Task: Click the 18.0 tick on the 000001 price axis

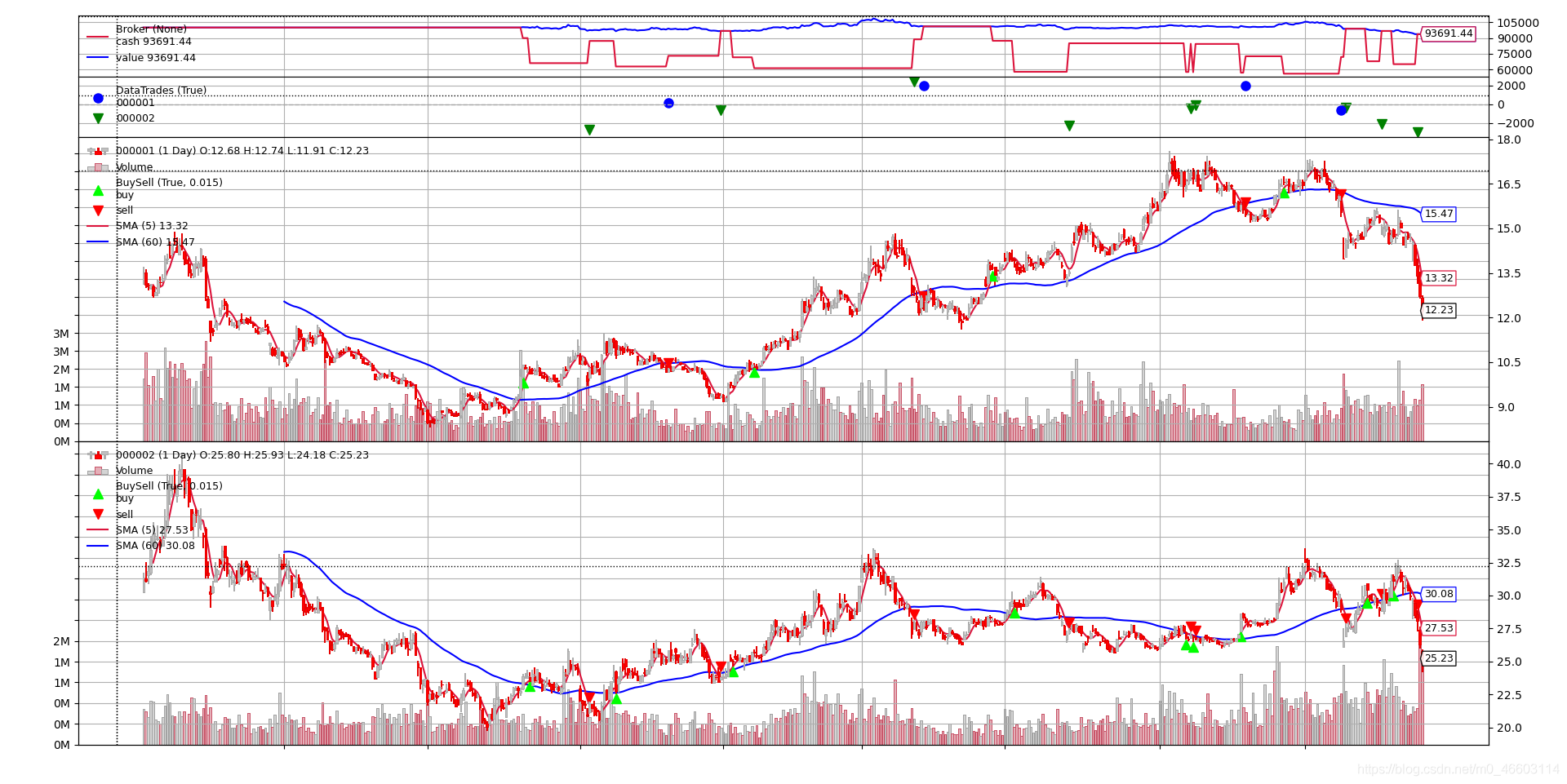Action: pyautogui.click(x=1509, y=140)
